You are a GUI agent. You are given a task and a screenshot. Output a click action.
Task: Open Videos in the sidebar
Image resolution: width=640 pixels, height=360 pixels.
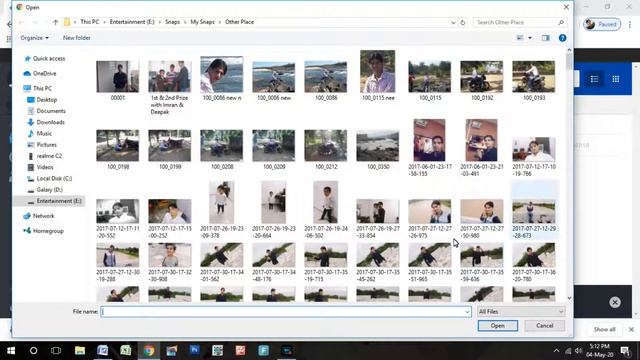40,167
